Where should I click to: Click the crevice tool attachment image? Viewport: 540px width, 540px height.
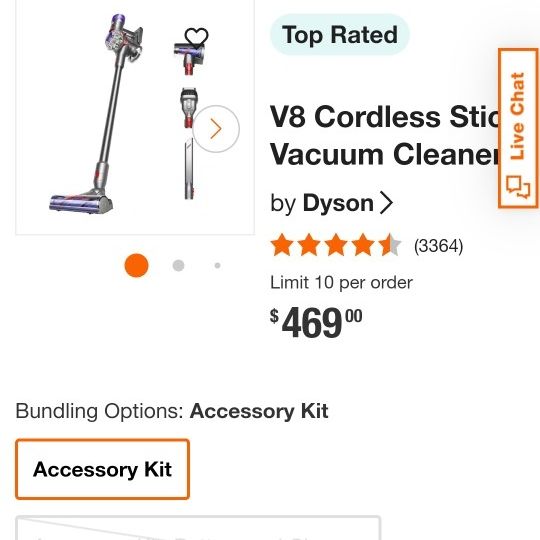coord(189,169)
